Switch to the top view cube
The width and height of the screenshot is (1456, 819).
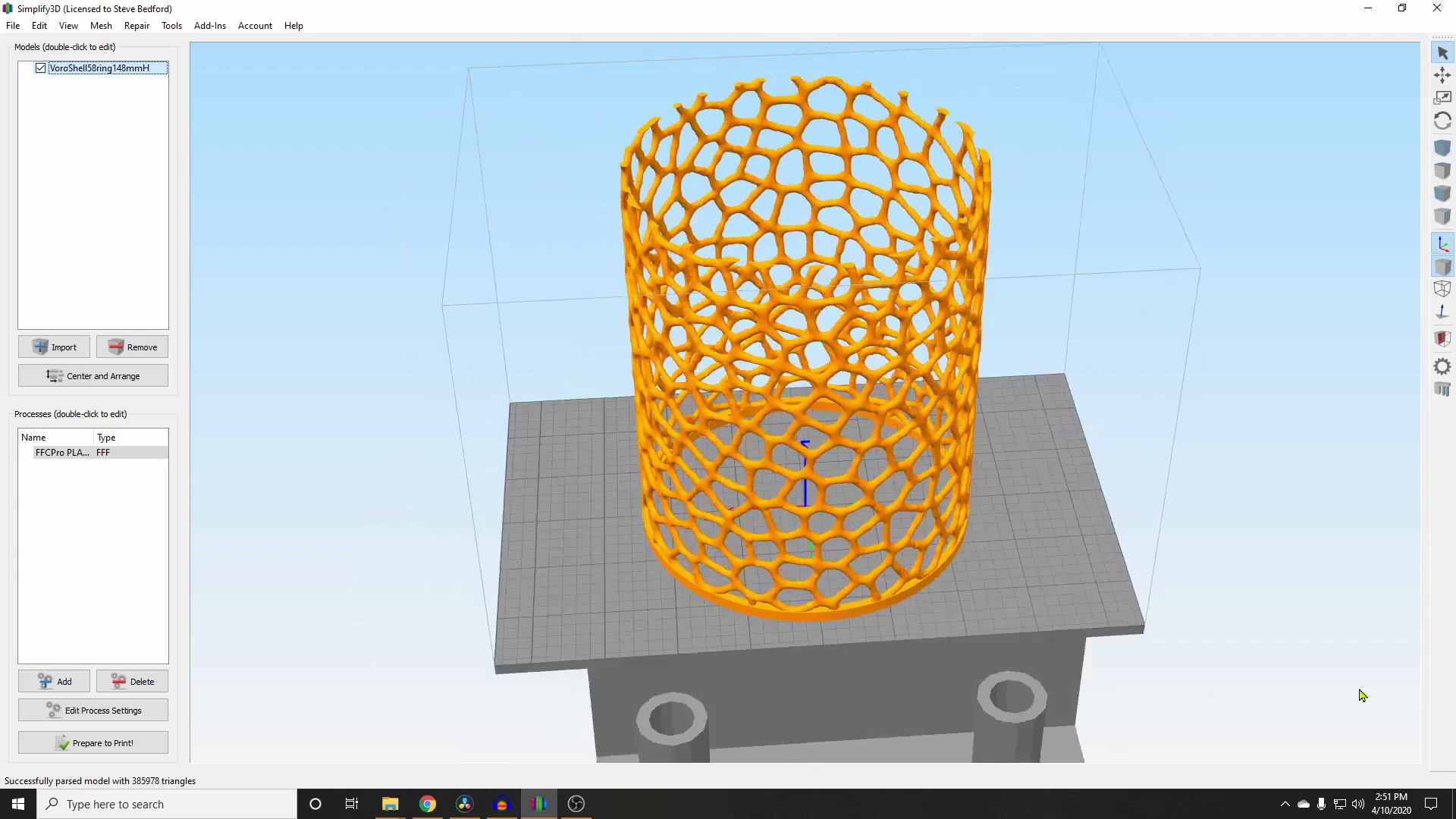point(1442,171)
